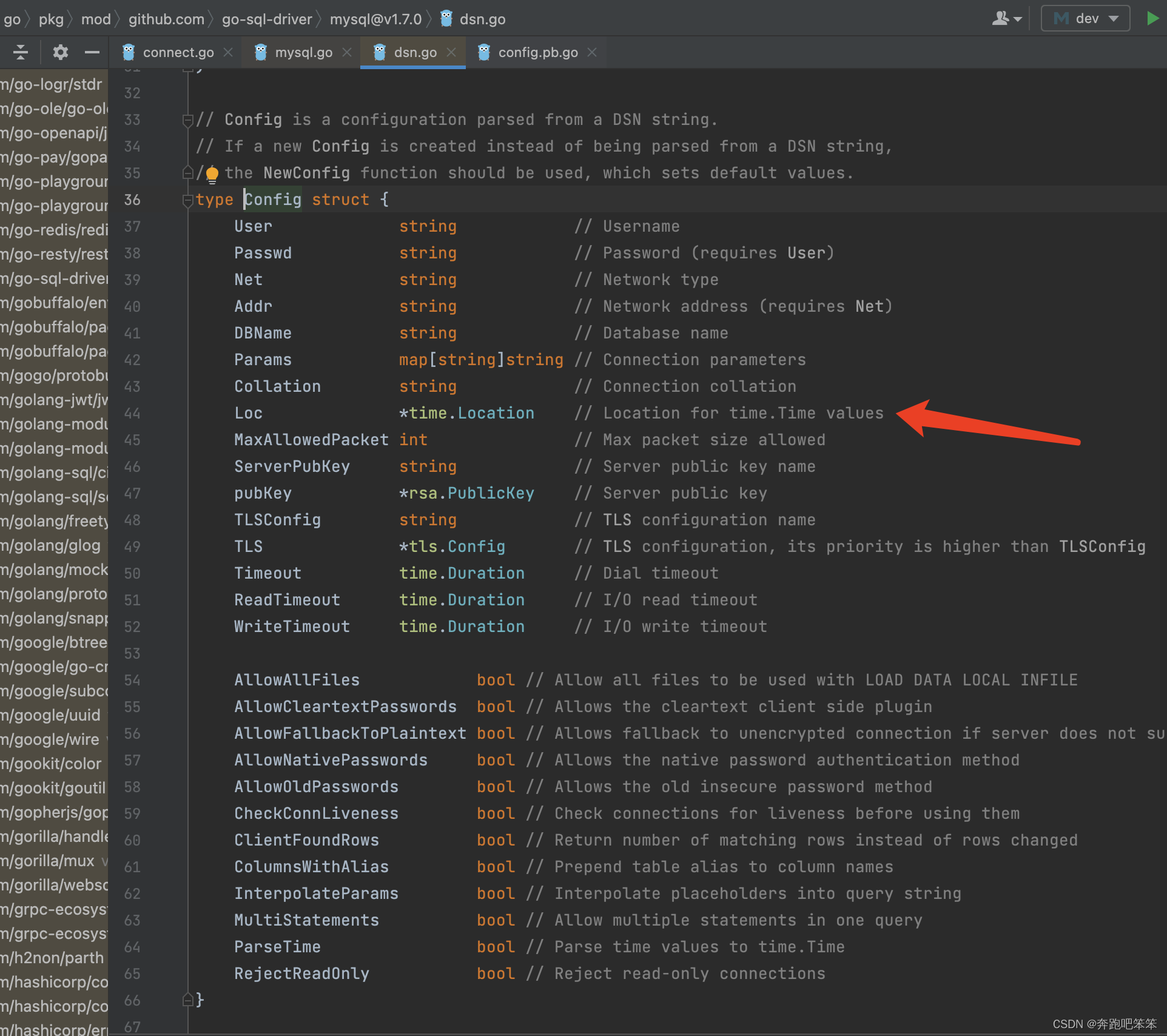The height and width of the screenshot is (1036, 1167).
Task: Select m/gookit/color item in project tree
Action: tap(54, 764)
